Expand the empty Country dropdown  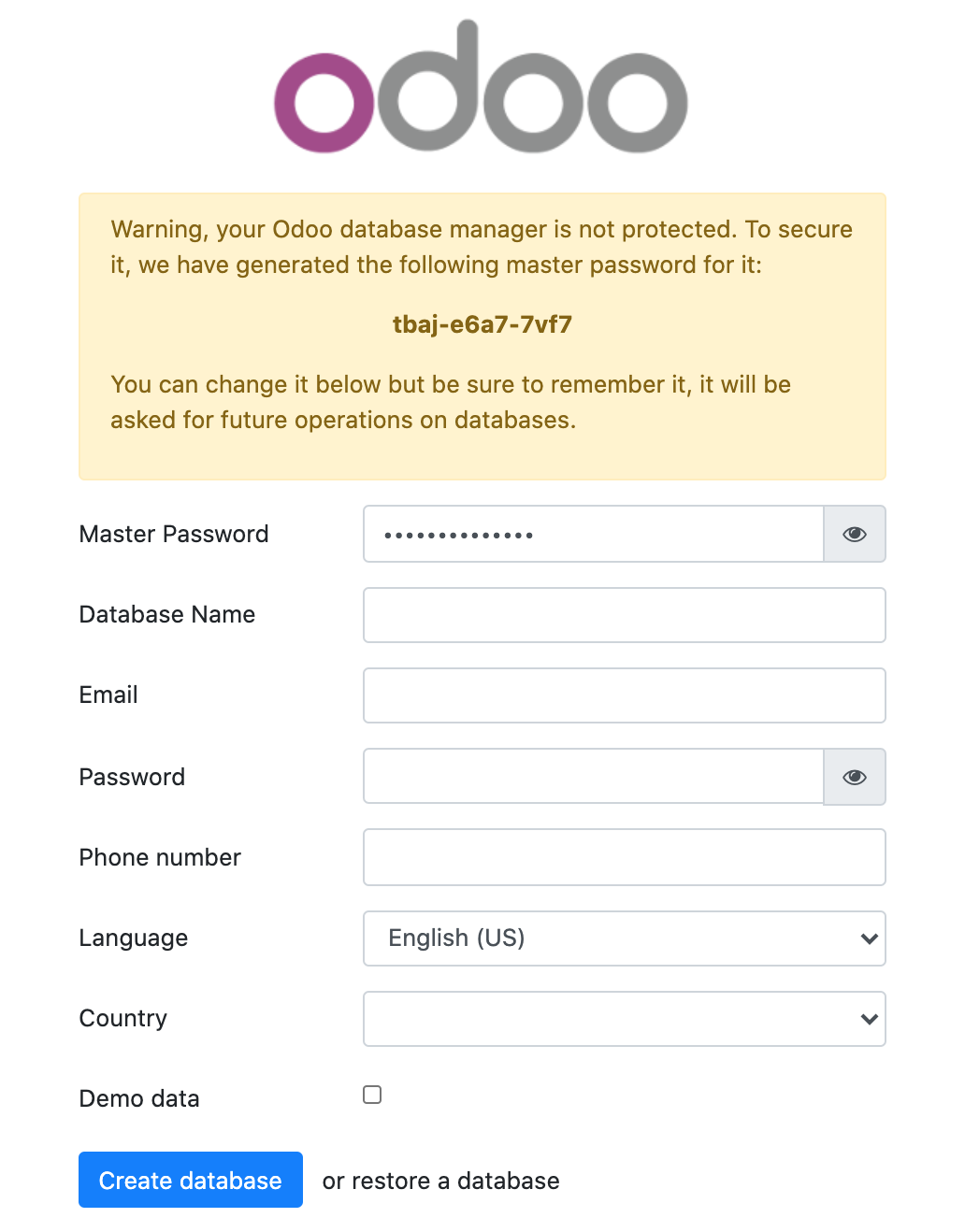click(624, 1019)
